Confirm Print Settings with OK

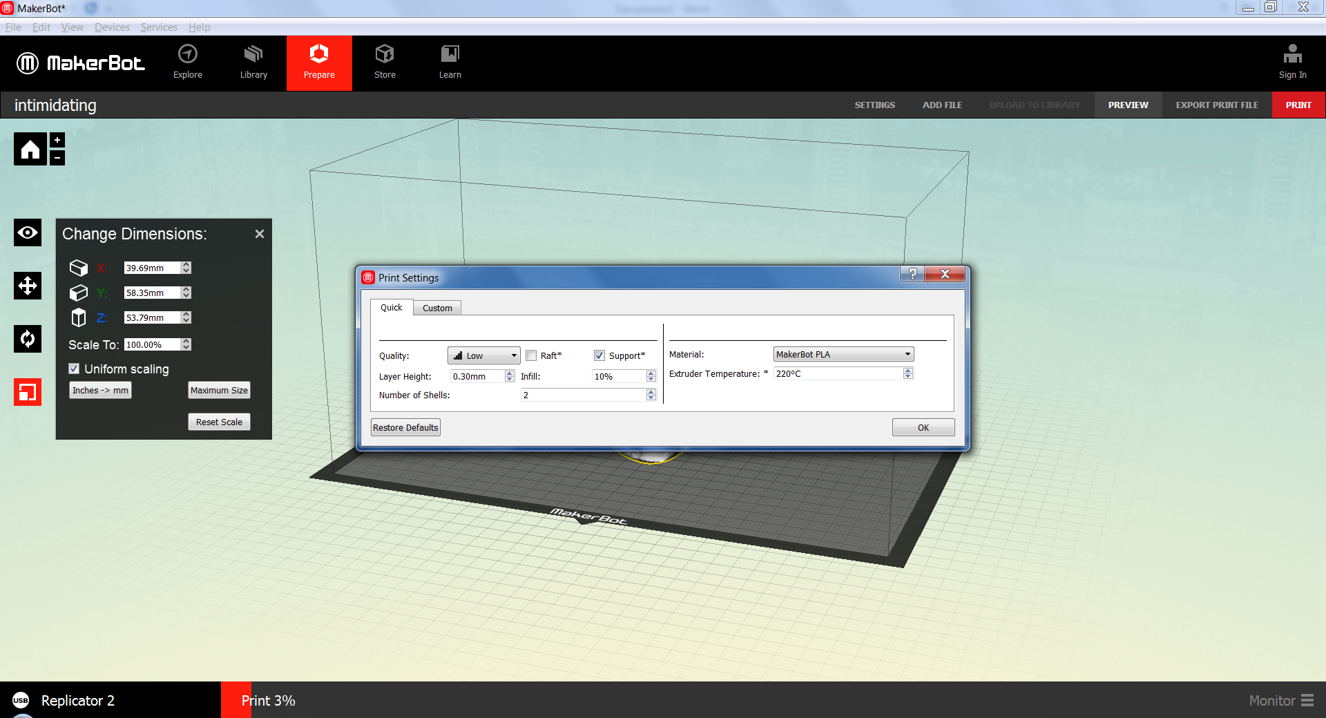(923, 427)
